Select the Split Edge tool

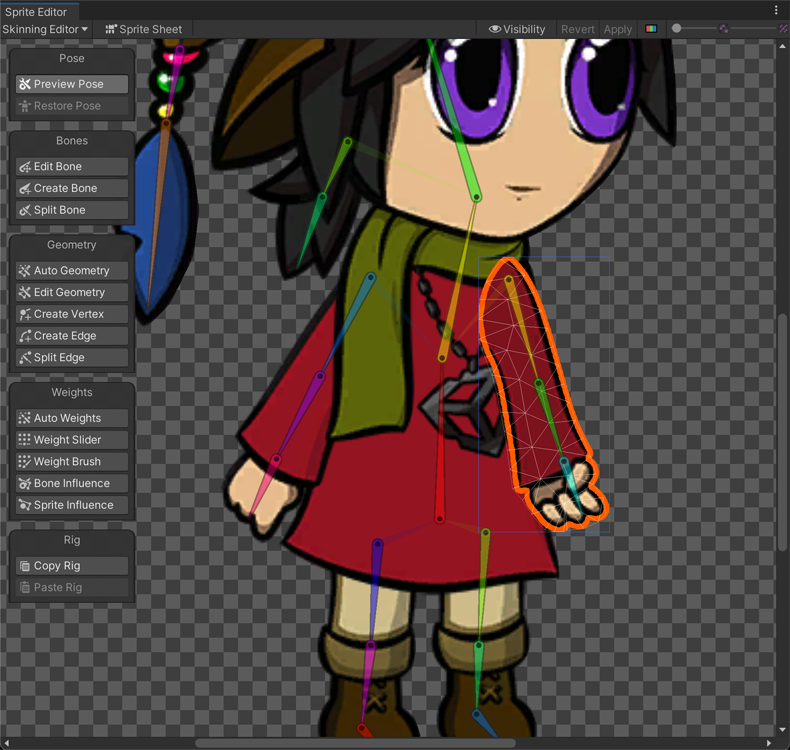(x=72, y=357)
